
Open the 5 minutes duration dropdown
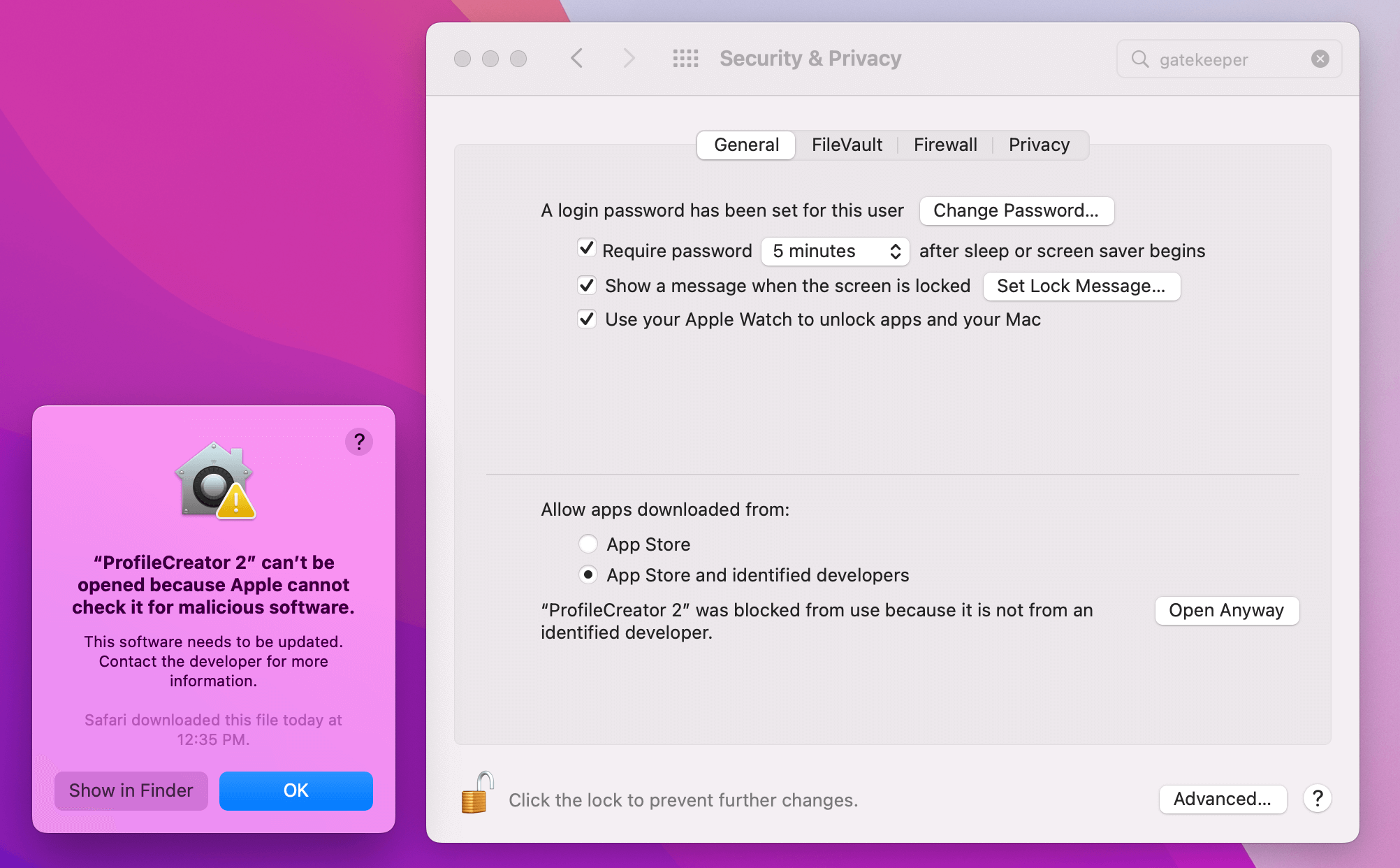(x=835, y=251)
